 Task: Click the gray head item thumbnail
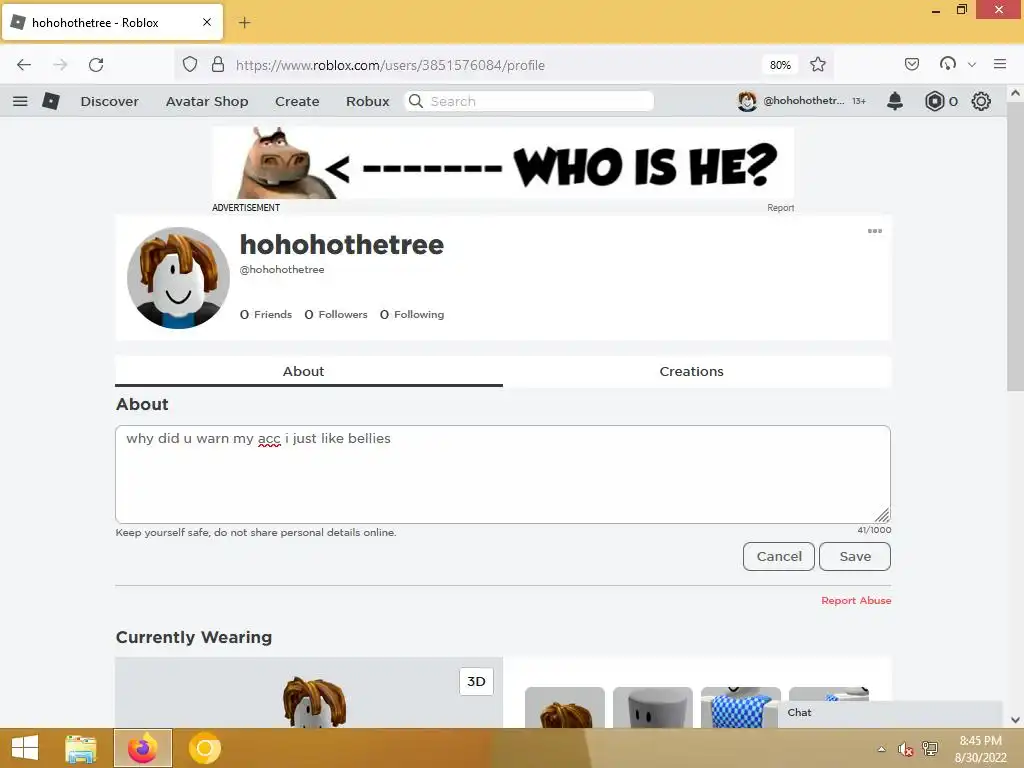click(652, 707)
